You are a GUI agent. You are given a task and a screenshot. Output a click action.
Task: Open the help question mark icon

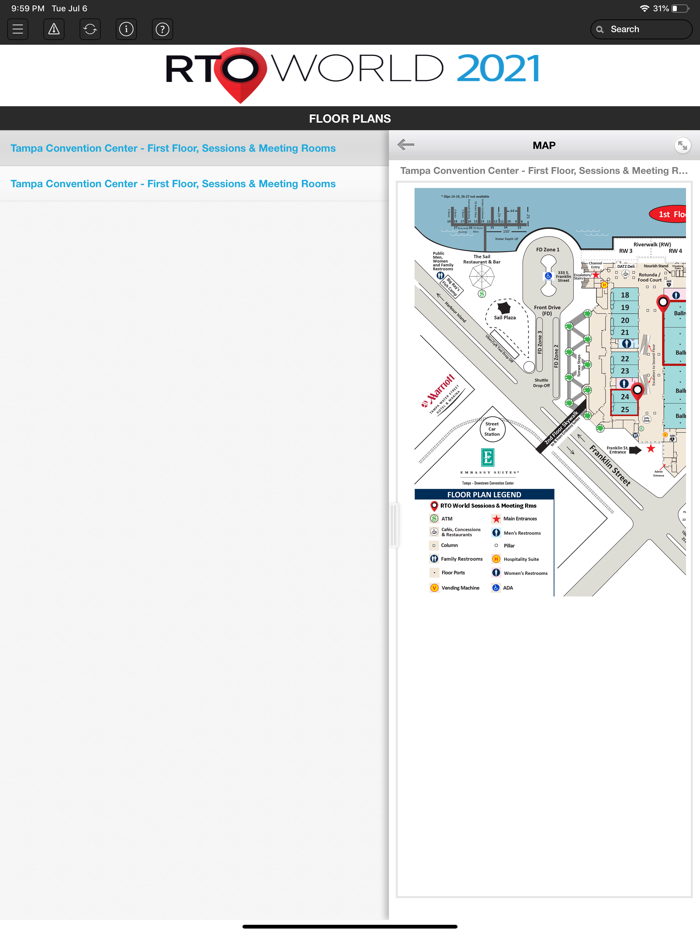point(162,29)
